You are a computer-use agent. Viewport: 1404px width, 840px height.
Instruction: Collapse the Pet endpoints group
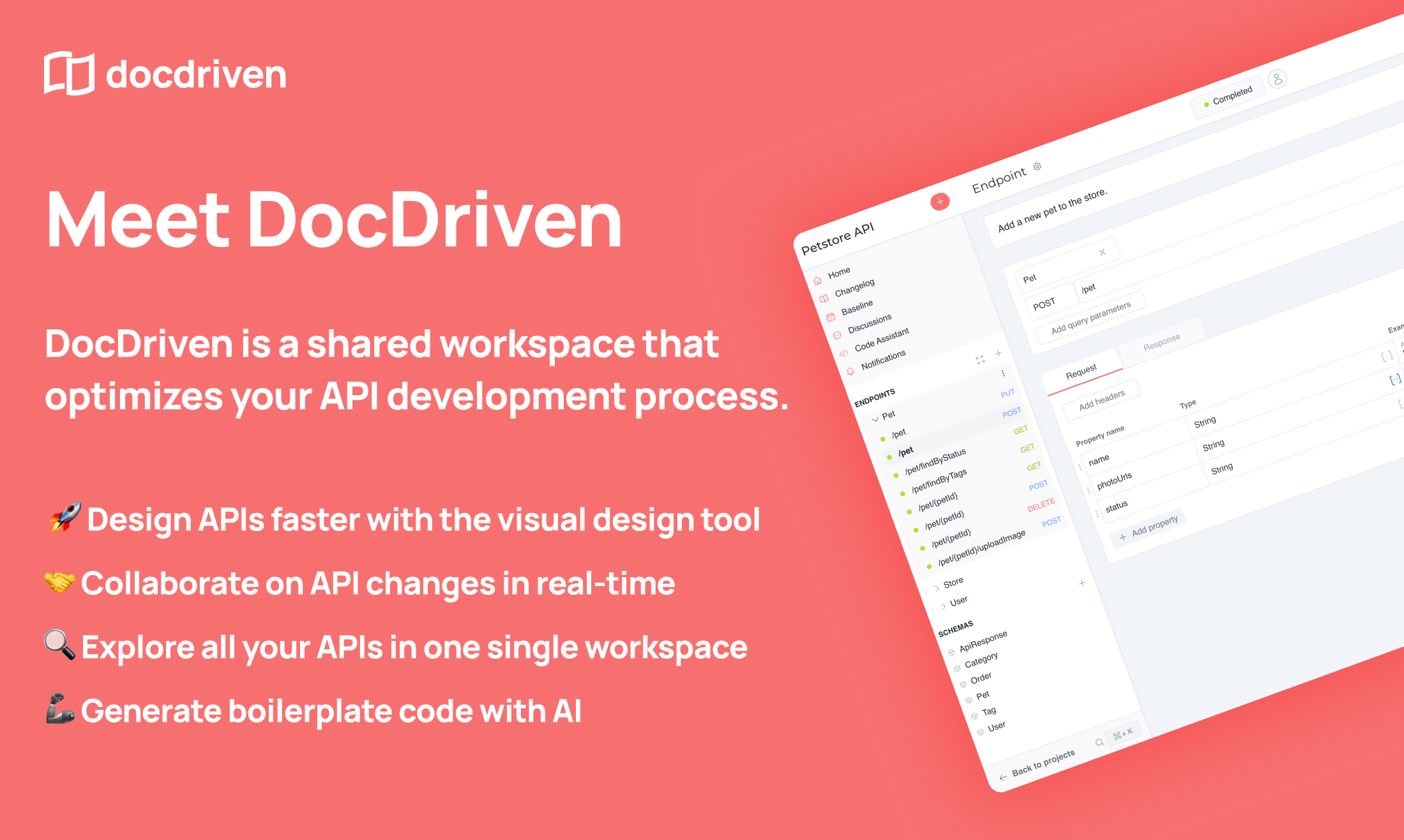point(875,419)
